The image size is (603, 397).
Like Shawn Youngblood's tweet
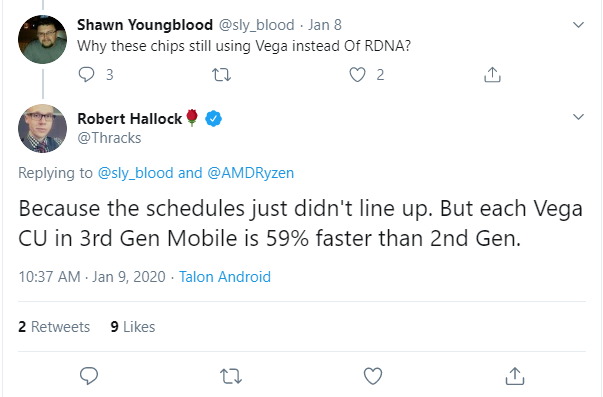pyautogui.click(x=357, y=75)
